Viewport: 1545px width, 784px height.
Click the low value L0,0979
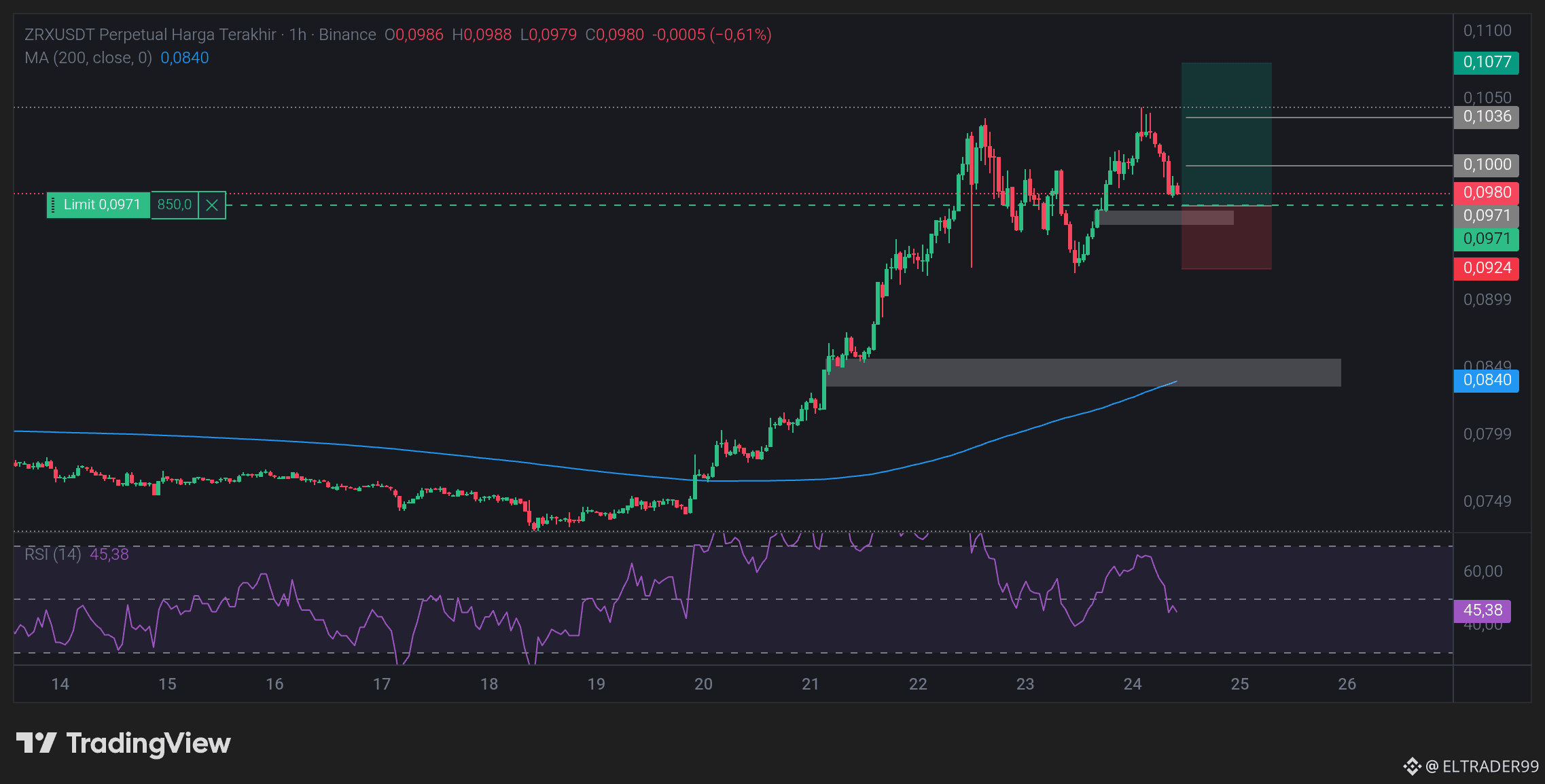coord(548,35)
